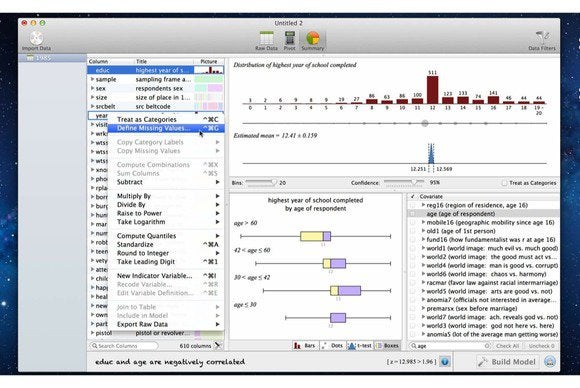This screenshot has width=580, height=388.
Task: Check the premarsx covariate checkbox
Action: (x=412, y=308)
